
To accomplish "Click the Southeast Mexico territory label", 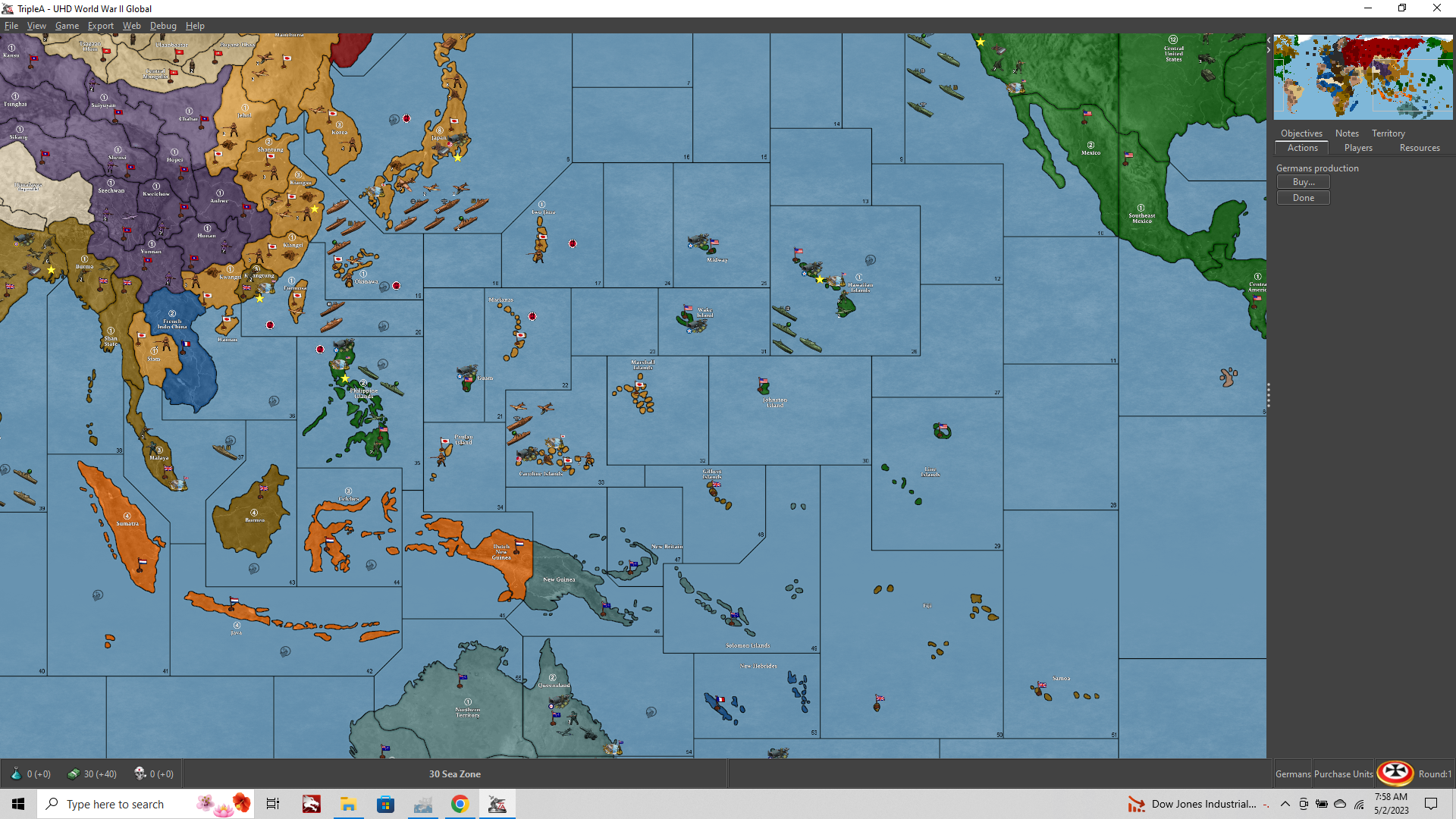I will 1141,218.
